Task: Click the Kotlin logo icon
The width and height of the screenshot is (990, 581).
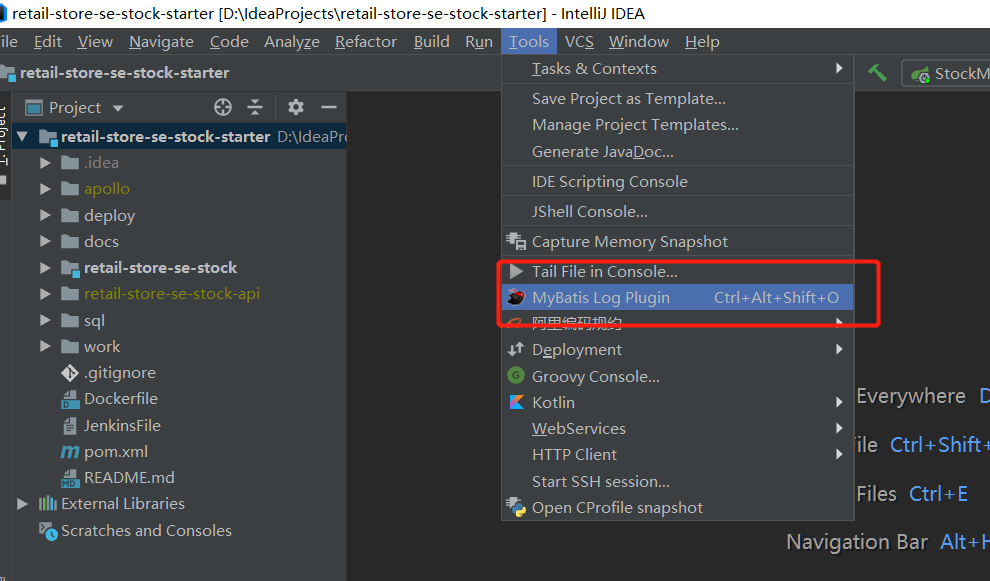Action: [516, 402]
